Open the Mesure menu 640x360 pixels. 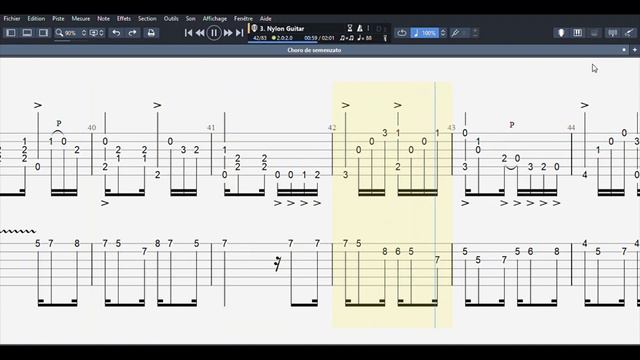click(x=81, y=19)
